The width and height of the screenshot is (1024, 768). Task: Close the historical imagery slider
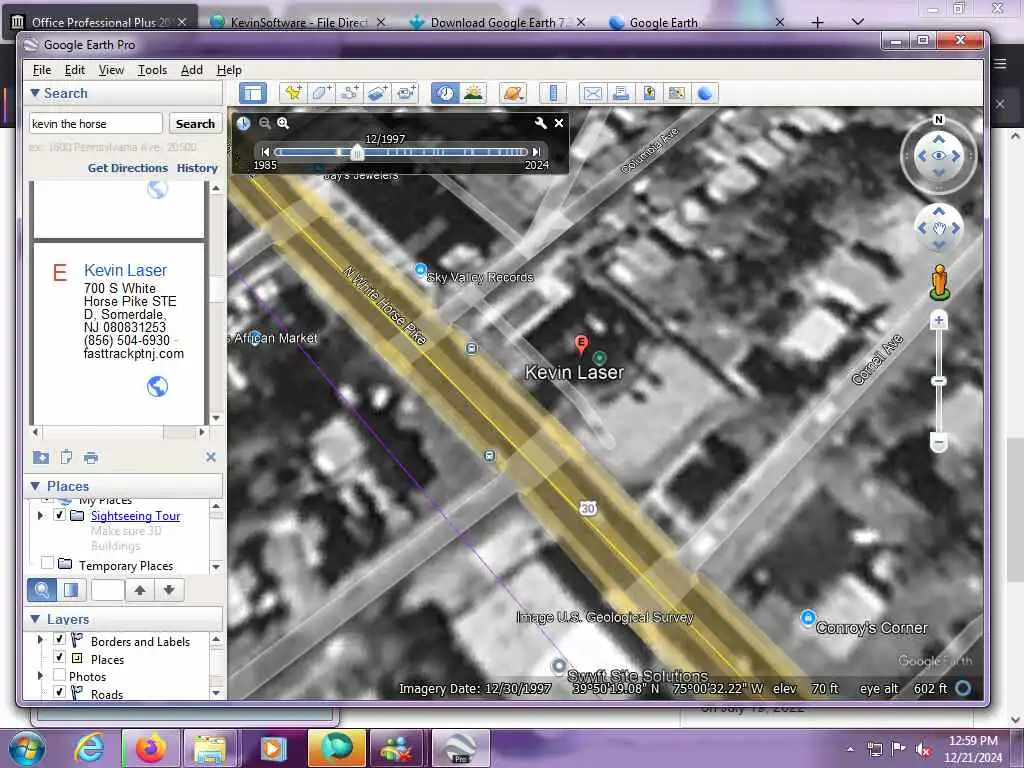coord(559,123)
